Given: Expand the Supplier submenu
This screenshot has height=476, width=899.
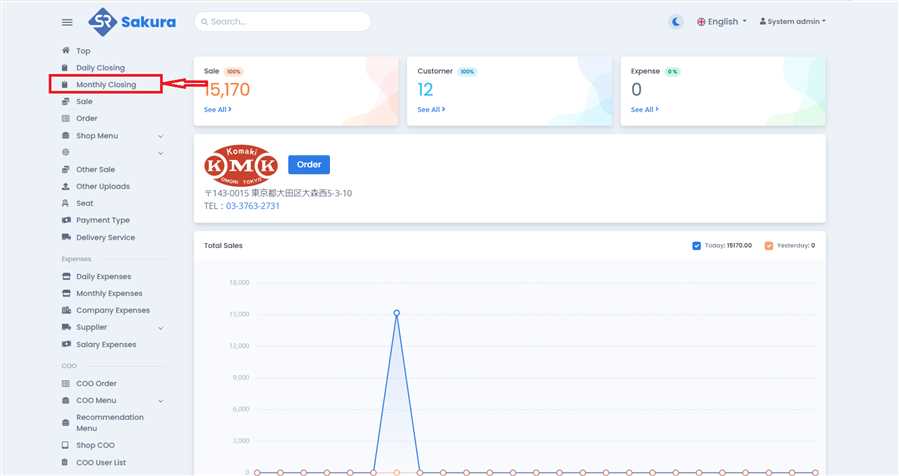Looking at the screenshot, I should coord(160,328).
